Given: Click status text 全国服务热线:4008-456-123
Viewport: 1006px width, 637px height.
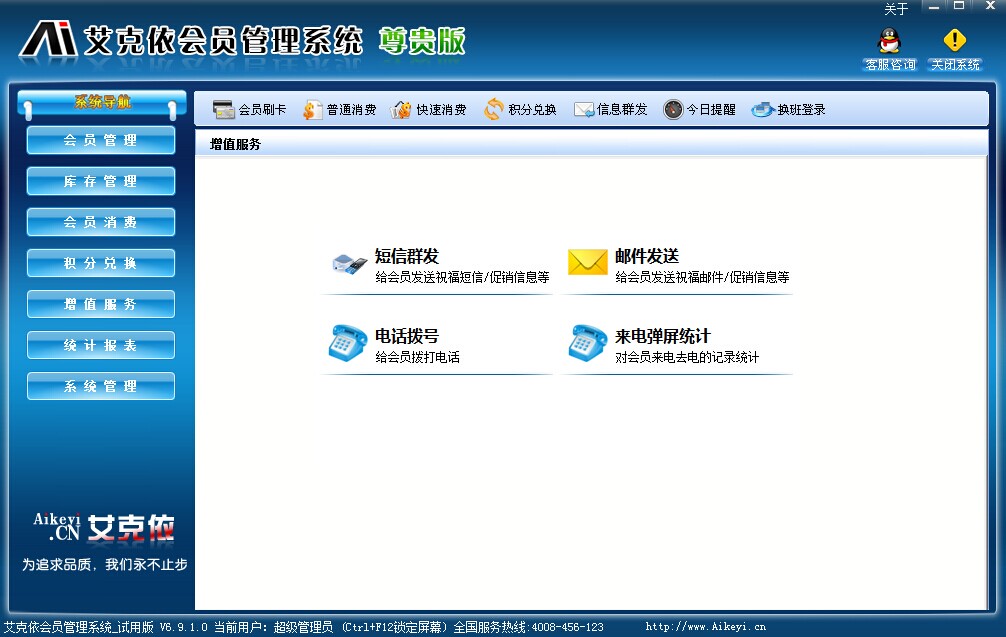Looking at the screenshot, I should coord(529,627).
